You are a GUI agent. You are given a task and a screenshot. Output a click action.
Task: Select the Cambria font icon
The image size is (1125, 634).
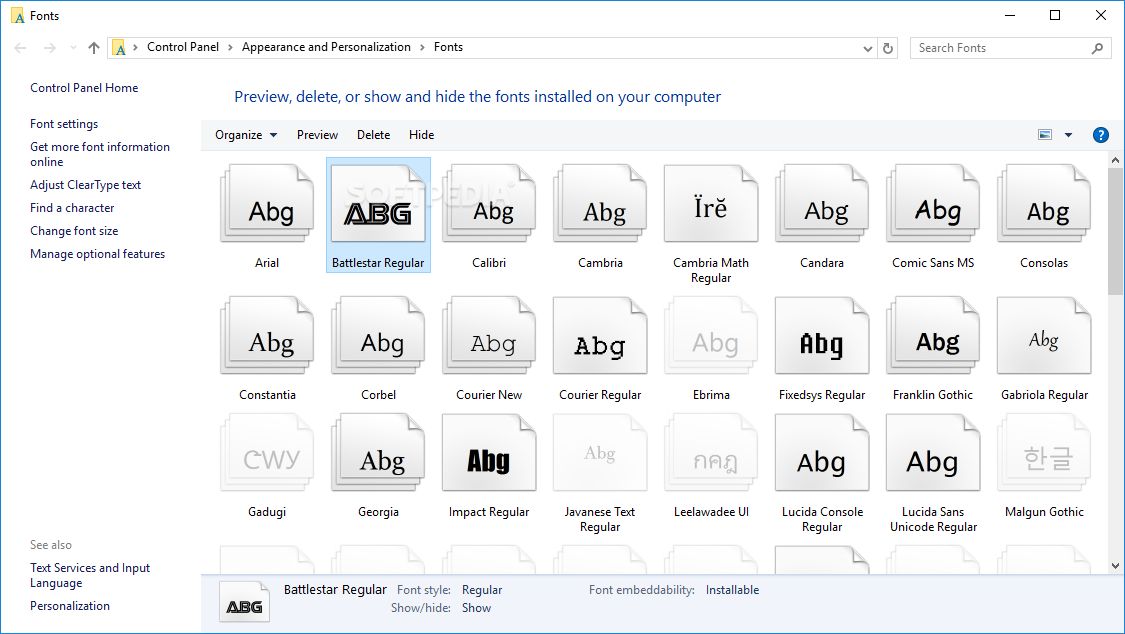(600, 203)
